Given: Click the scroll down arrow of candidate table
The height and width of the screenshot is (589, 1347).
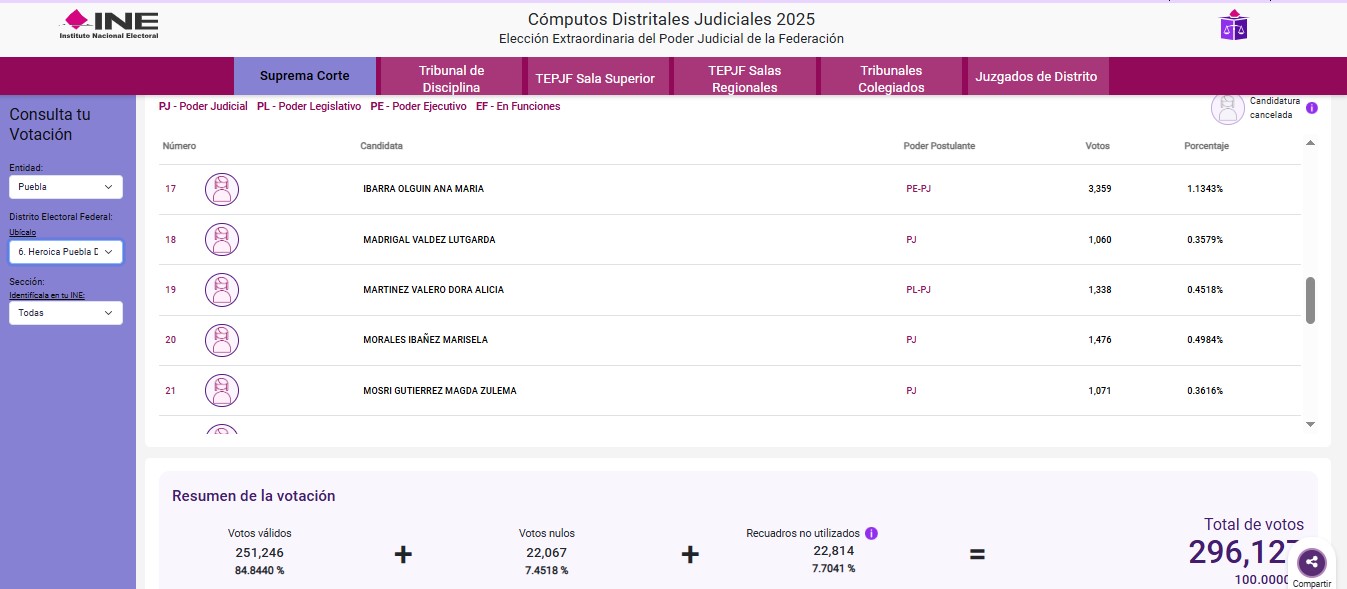Looking at the screenshot, I should click(1310, 425).
